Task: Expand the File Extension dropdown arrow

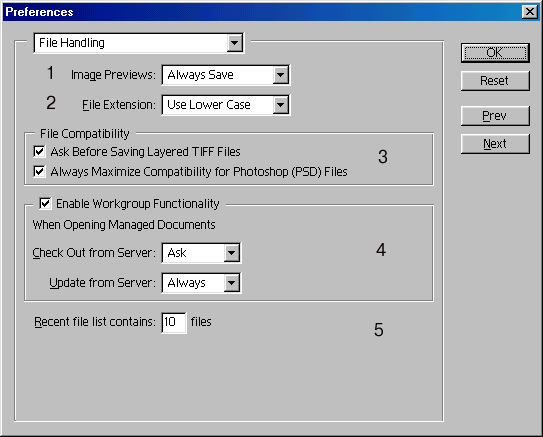Action: point(281,105)
